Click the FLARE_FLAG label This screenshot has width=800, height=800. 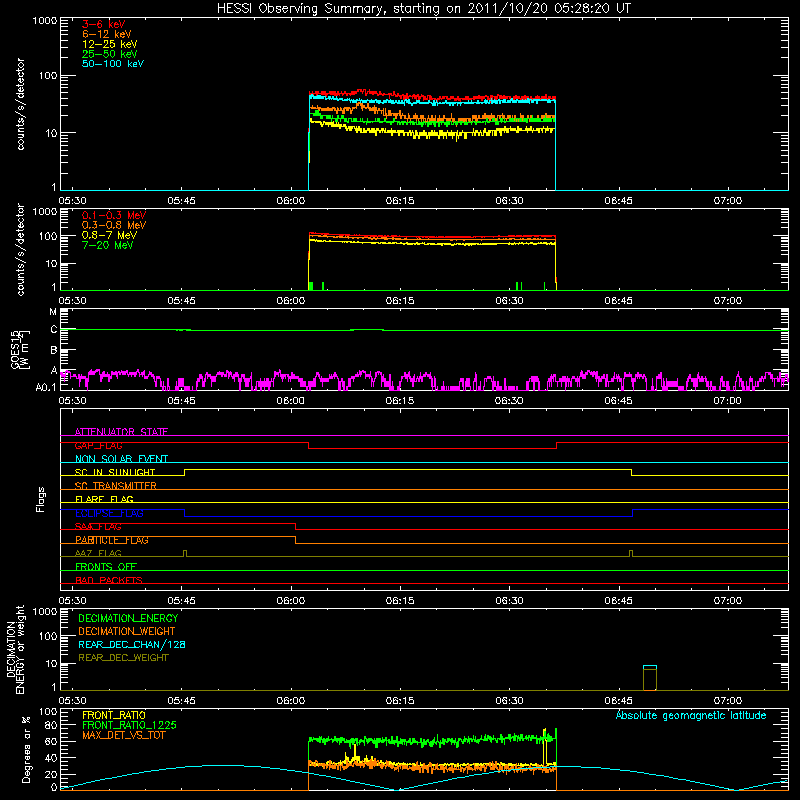[104, 499]
